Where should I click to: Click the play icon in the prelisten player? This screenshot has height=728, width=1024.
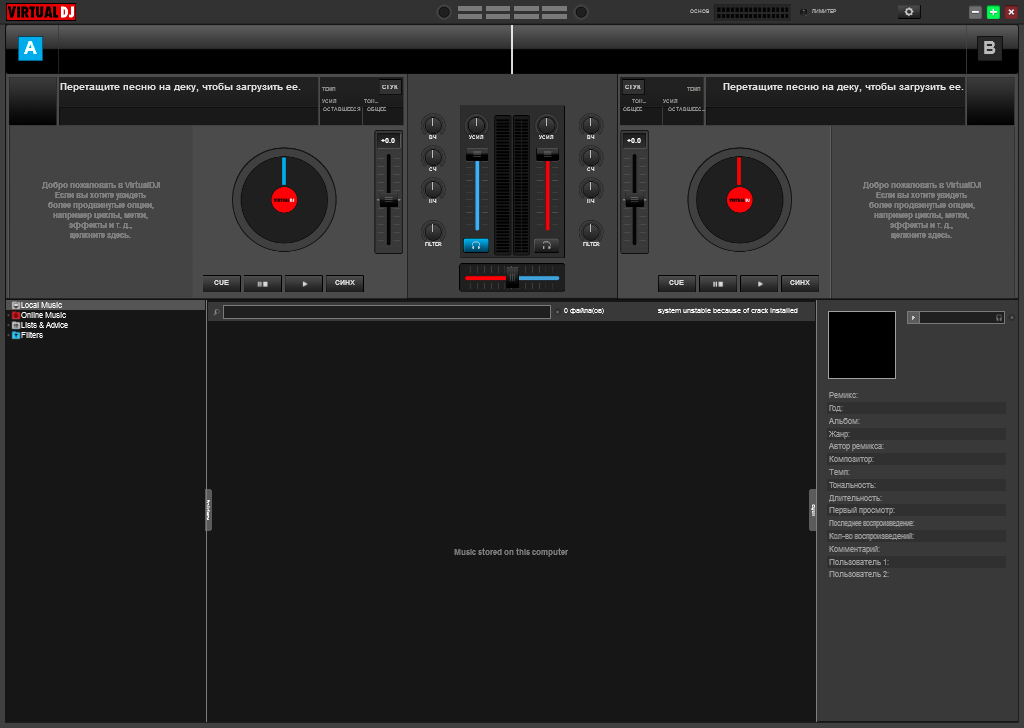coord(913,317)
